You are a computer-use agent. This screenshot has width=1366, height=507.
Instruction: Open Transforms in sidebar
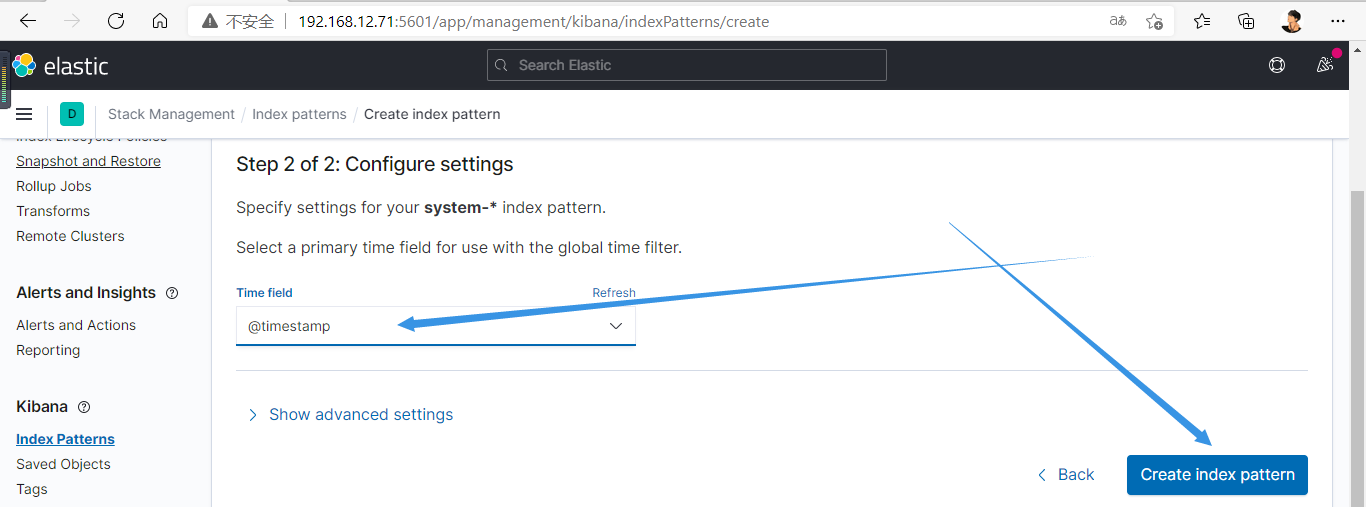[x=53, y=211]
